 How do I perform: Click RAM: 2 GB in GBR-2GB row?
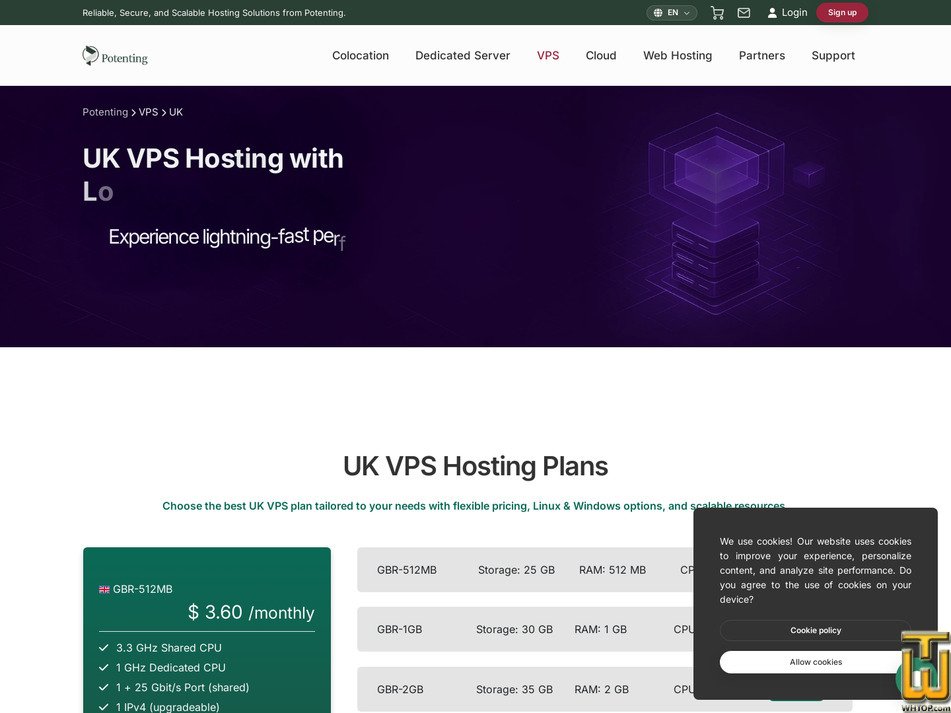coord(602,689)
